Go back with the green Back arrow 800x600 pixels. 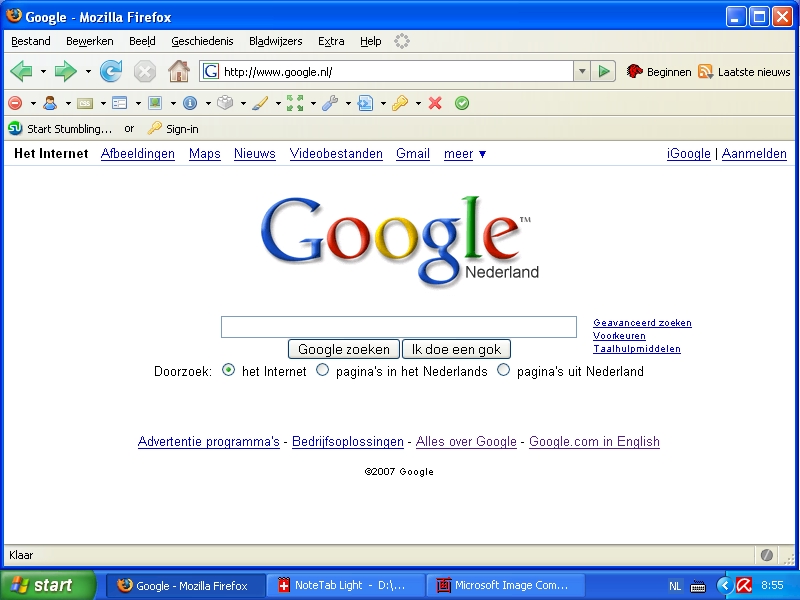21,71
